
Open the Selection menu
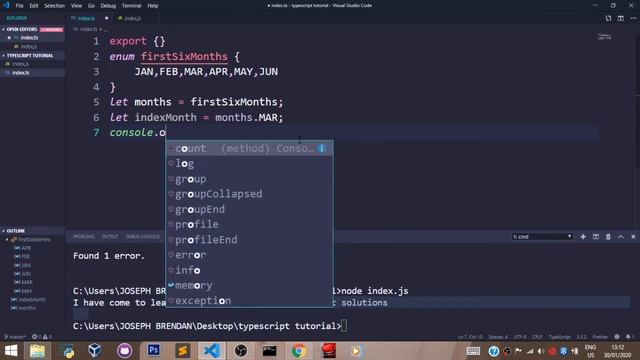[x=54, y=6]
